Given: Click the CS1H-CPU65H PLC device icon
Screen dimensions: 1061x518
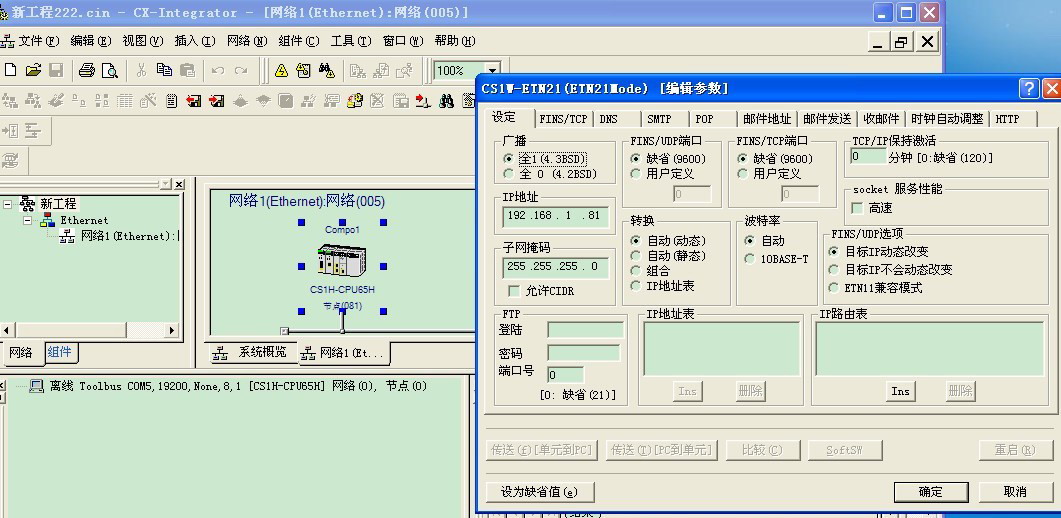Looking at the screenshot, I should click(x=342, y=261).
